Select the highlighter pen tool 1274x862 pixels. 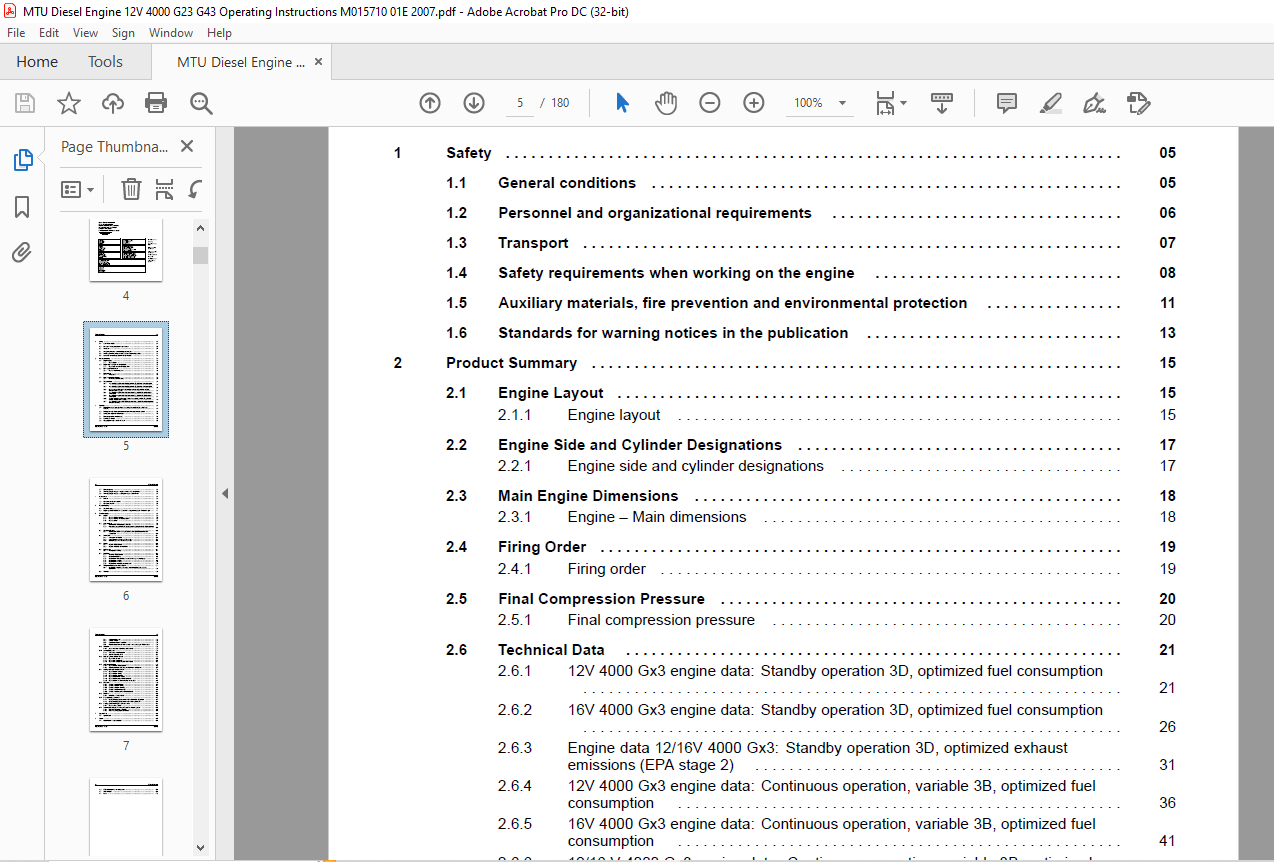click(1050, 103)
